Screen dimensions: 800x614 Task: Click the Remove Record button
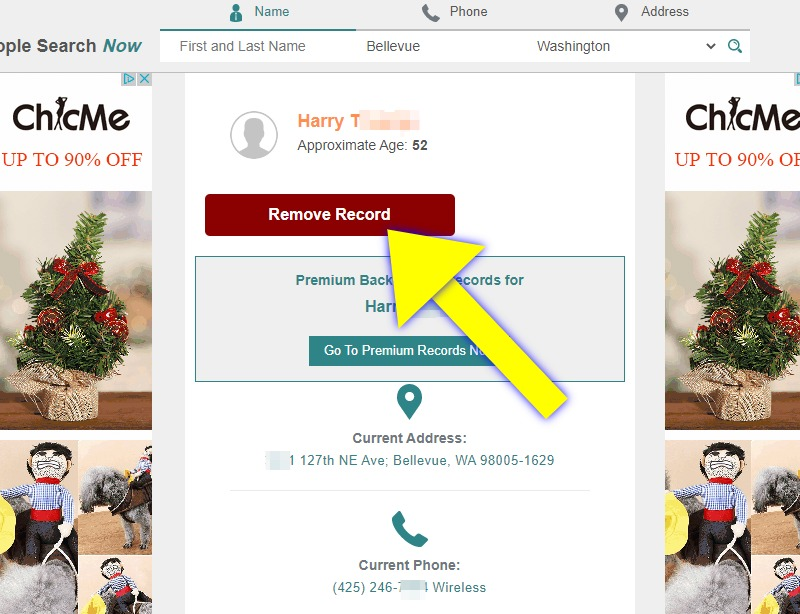(330, 214)
